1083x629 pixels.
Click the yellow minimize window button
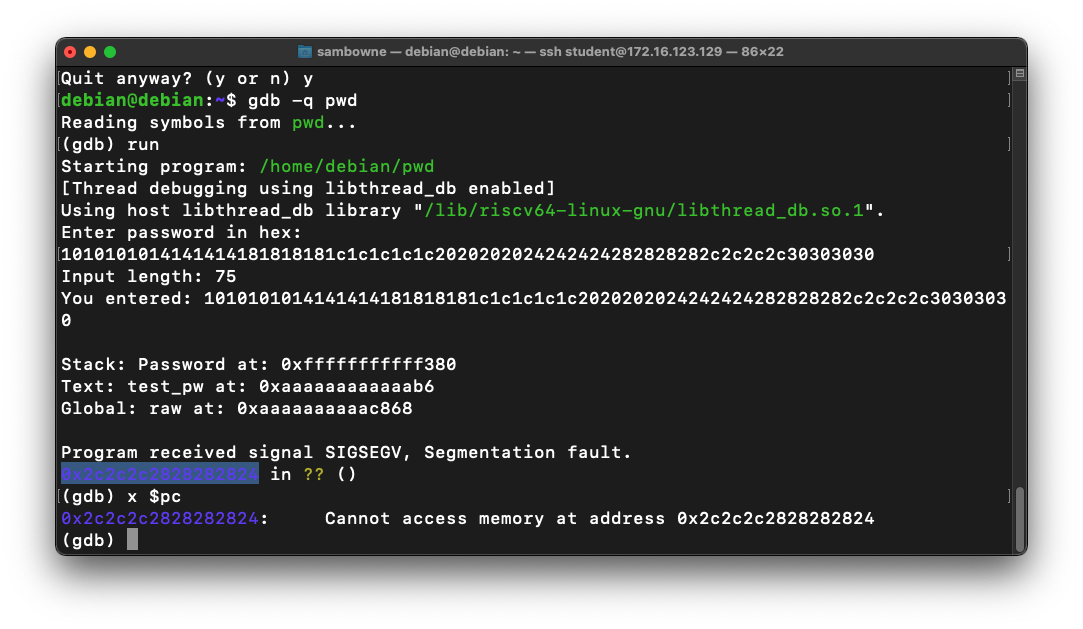[90, 52]
